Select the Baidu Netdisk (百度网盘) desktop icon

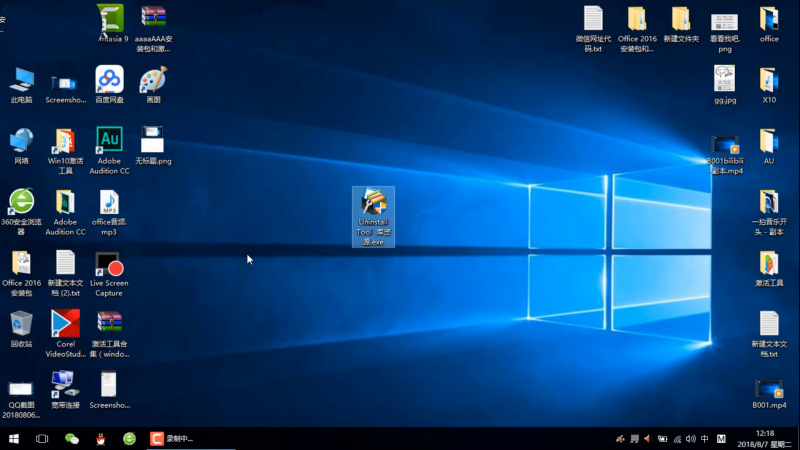[x=109, y=84]
